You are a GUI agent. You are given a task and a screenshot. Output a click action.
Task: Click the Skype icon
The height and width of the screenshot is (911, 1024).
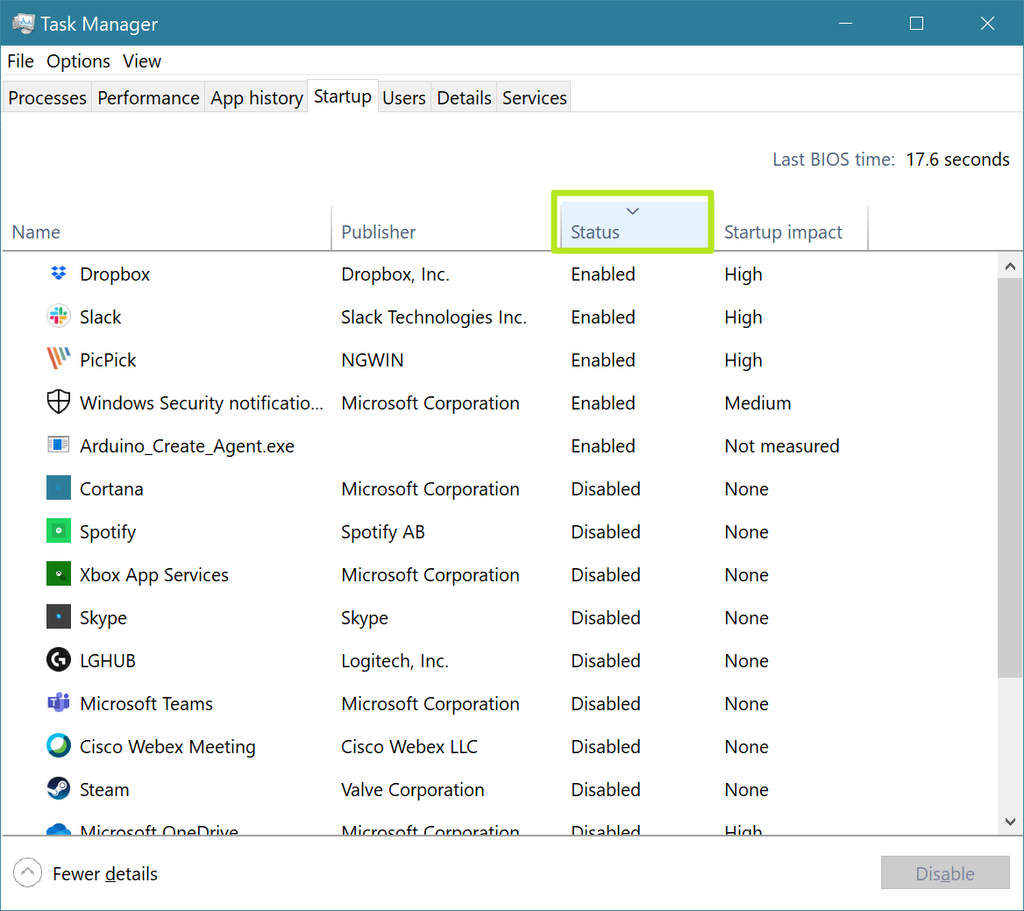point(58,617)
